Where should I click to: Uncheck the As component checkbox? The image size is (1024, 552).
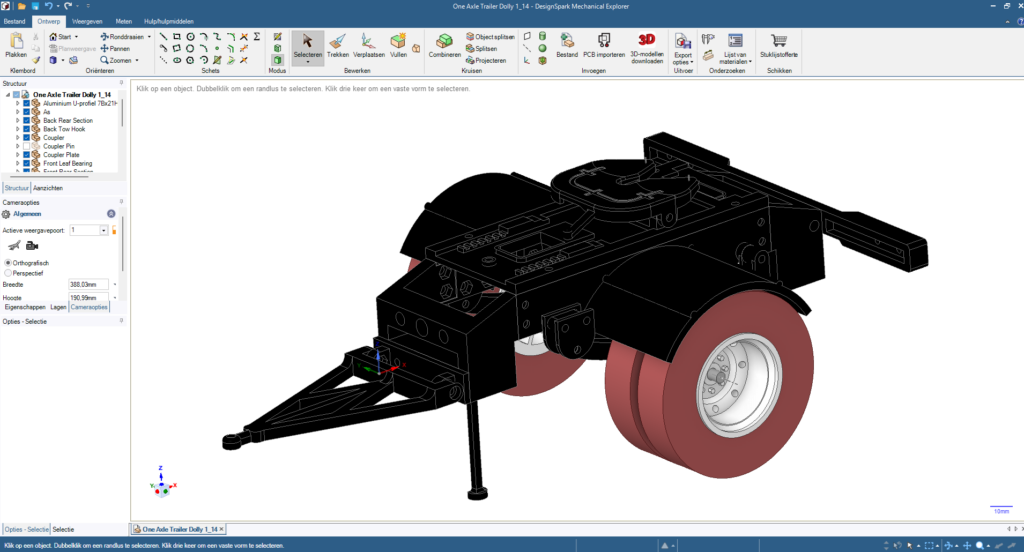tap(27, 112)
